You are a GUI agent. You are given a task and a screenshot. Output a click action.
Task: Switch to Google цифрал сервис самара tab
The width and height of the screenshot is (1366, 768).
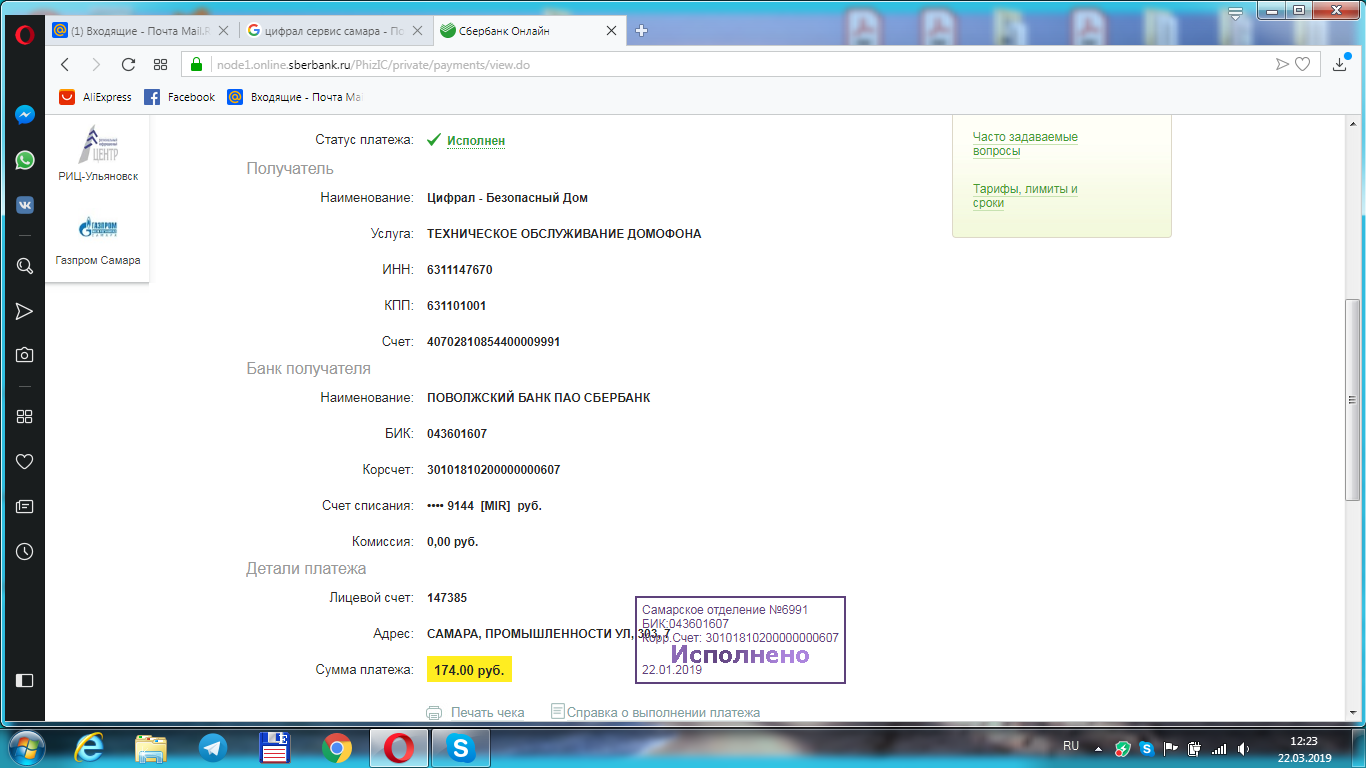[x=336, y=30]
